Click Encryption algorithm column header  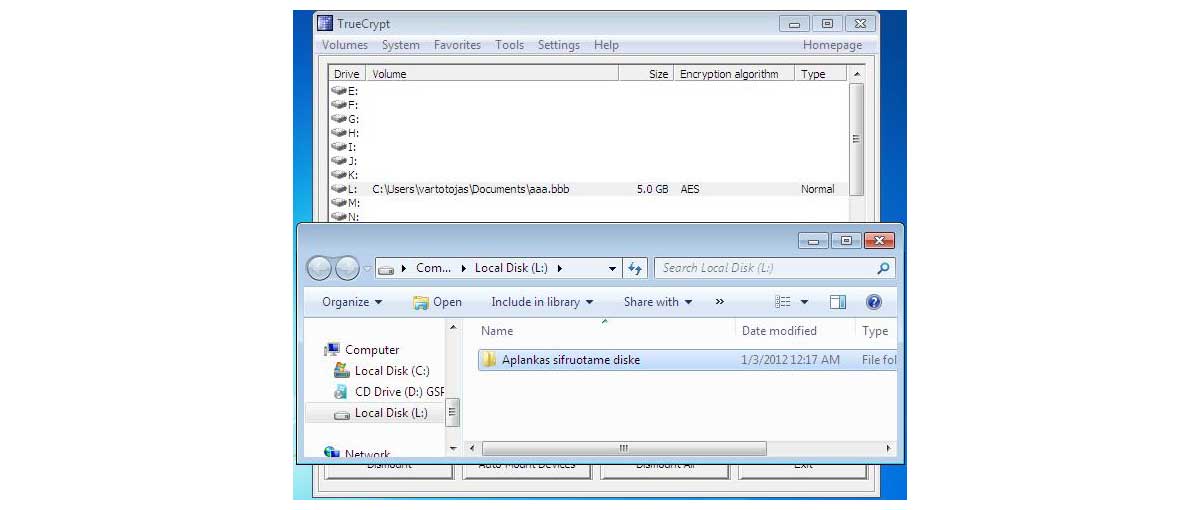[734, 74]
